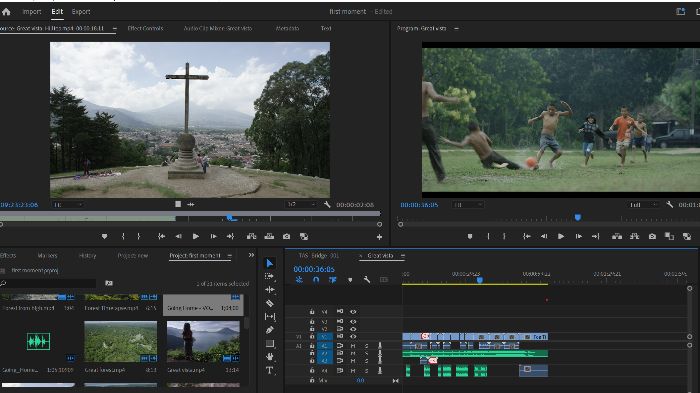Select the Track Select Forward tool
This screenshot has height=393, width=700.
click(x=270, y=276)
